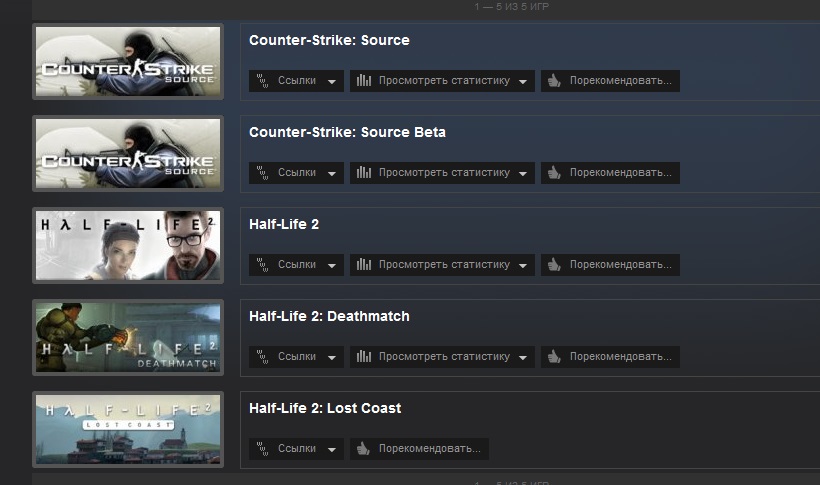
Task: Click Порекомендовать label for Counter-Strike: Source
Action: [621, 81]
